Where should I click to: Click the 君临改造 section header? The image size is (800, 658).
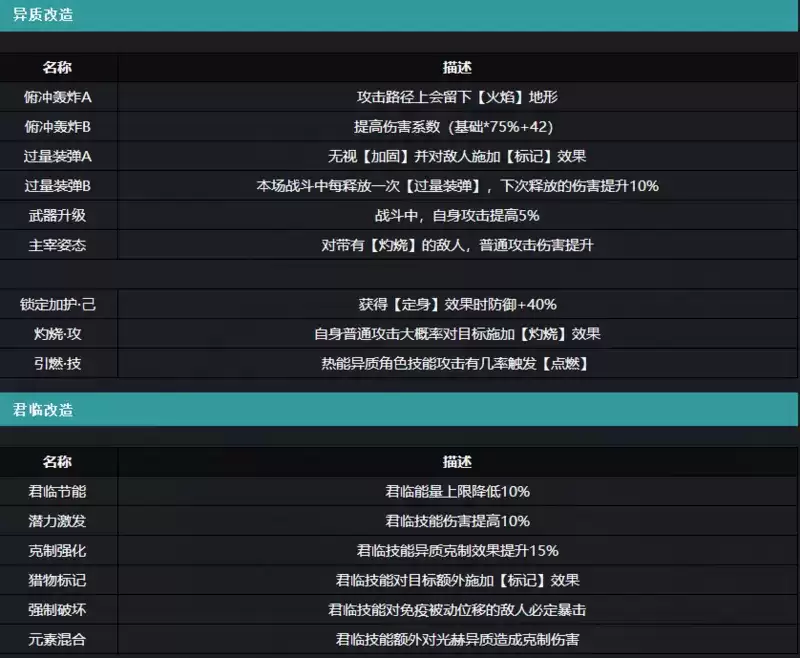tap(43, 410)
